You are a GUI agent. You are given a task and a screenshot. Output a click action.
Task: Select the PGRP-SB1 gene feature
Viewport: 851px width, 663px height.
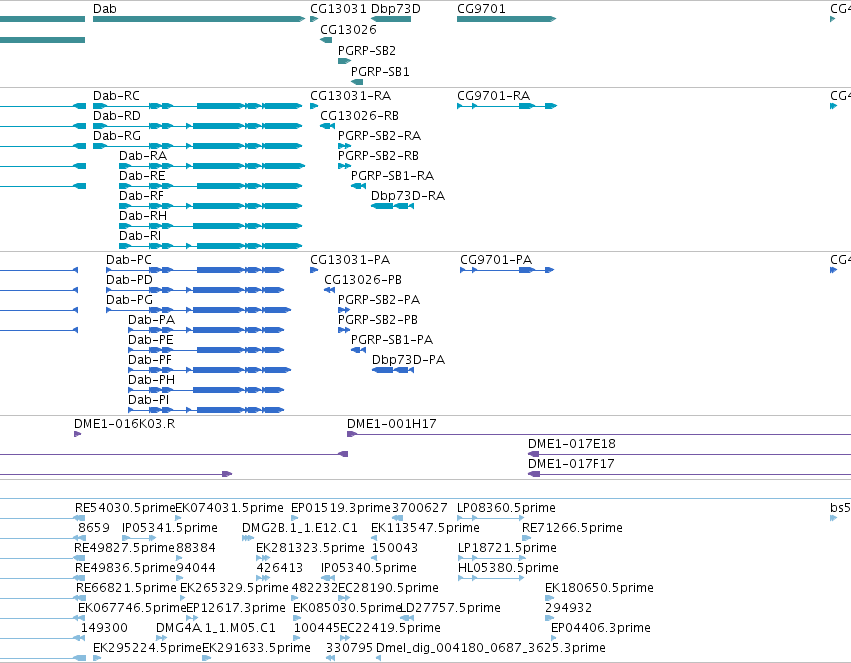357,82
